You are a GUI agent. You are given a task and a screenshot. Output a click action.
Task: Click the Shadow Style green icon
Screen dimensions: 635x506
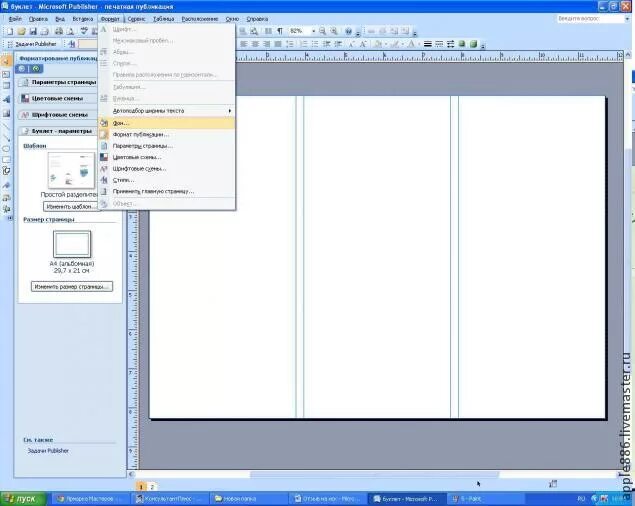click(462, 44)
